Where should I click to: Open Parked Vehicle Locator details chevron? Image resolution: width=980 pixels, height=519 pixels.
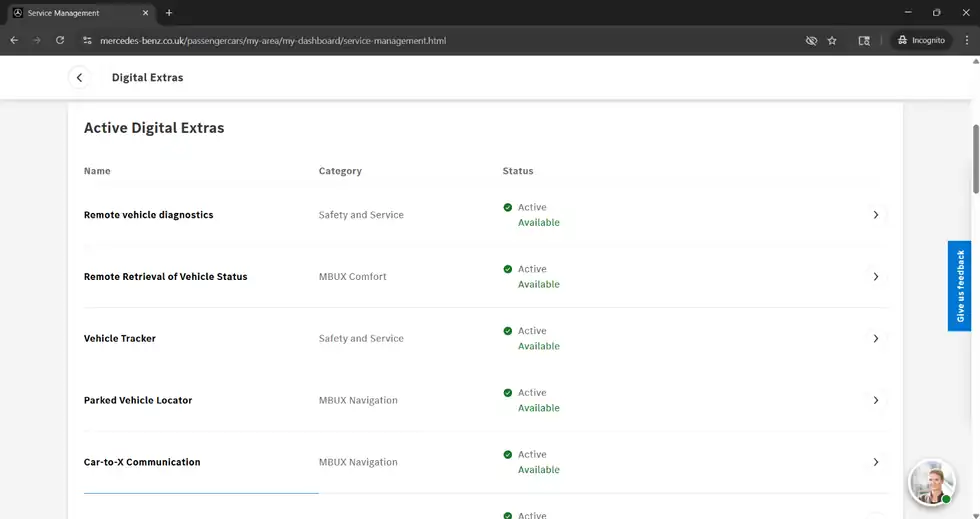pyautogui.click(x=876, y=400)
